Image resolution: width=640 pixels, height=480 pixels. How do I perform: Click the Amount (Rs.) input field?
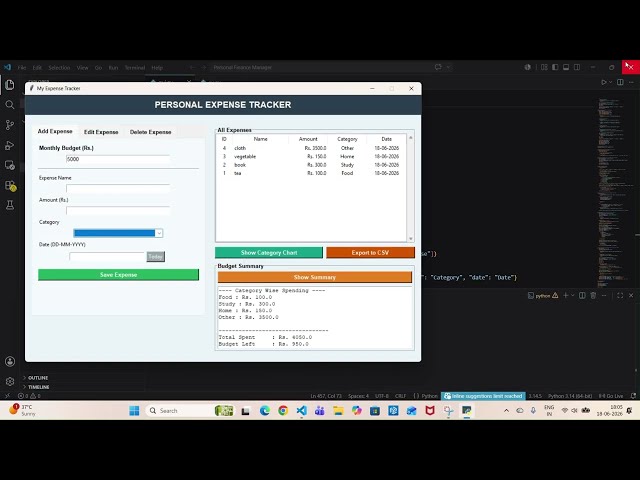[118, 211]
